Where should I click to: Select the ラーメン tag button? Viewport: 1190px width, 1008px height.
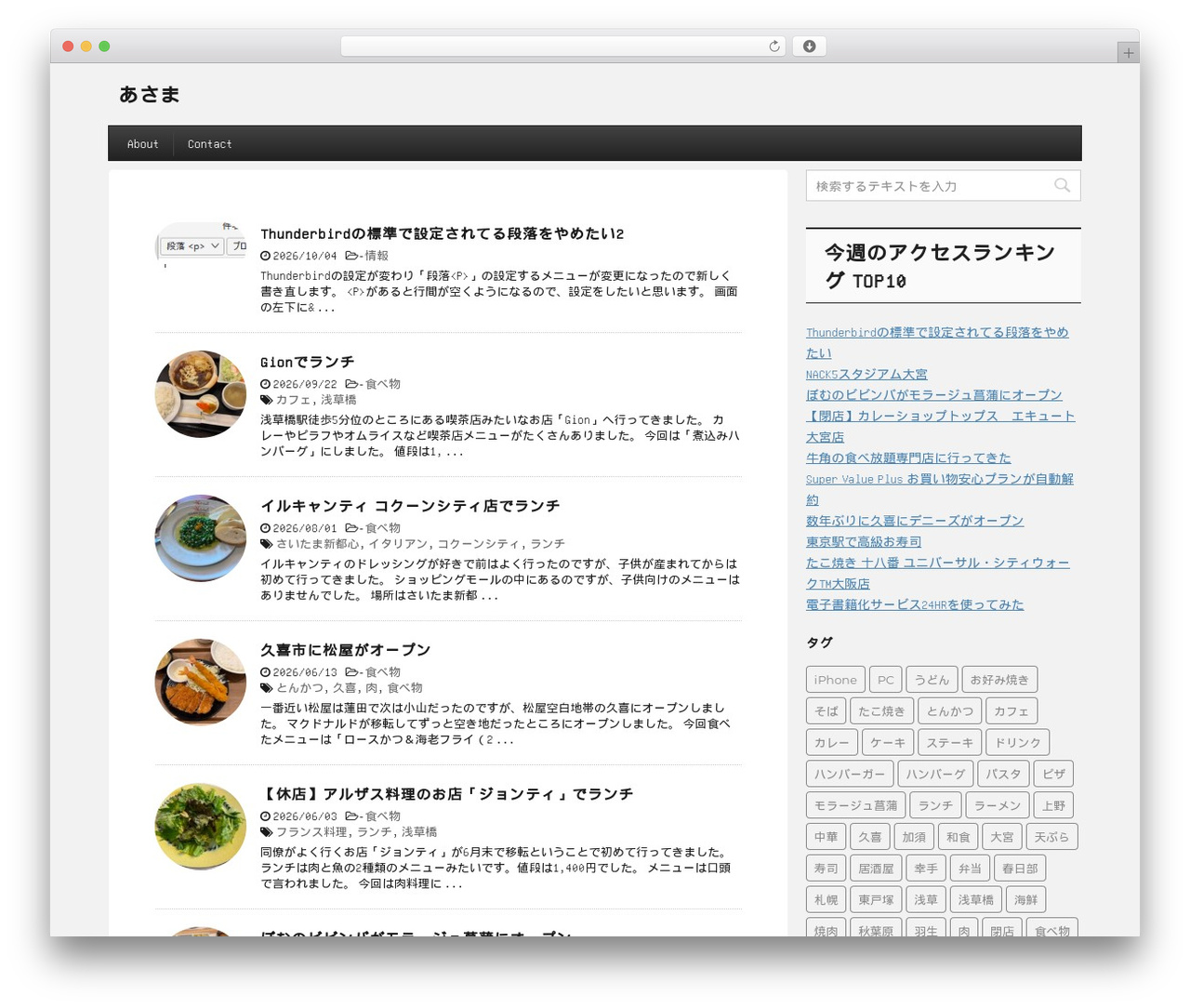click(x=998, y=806)
